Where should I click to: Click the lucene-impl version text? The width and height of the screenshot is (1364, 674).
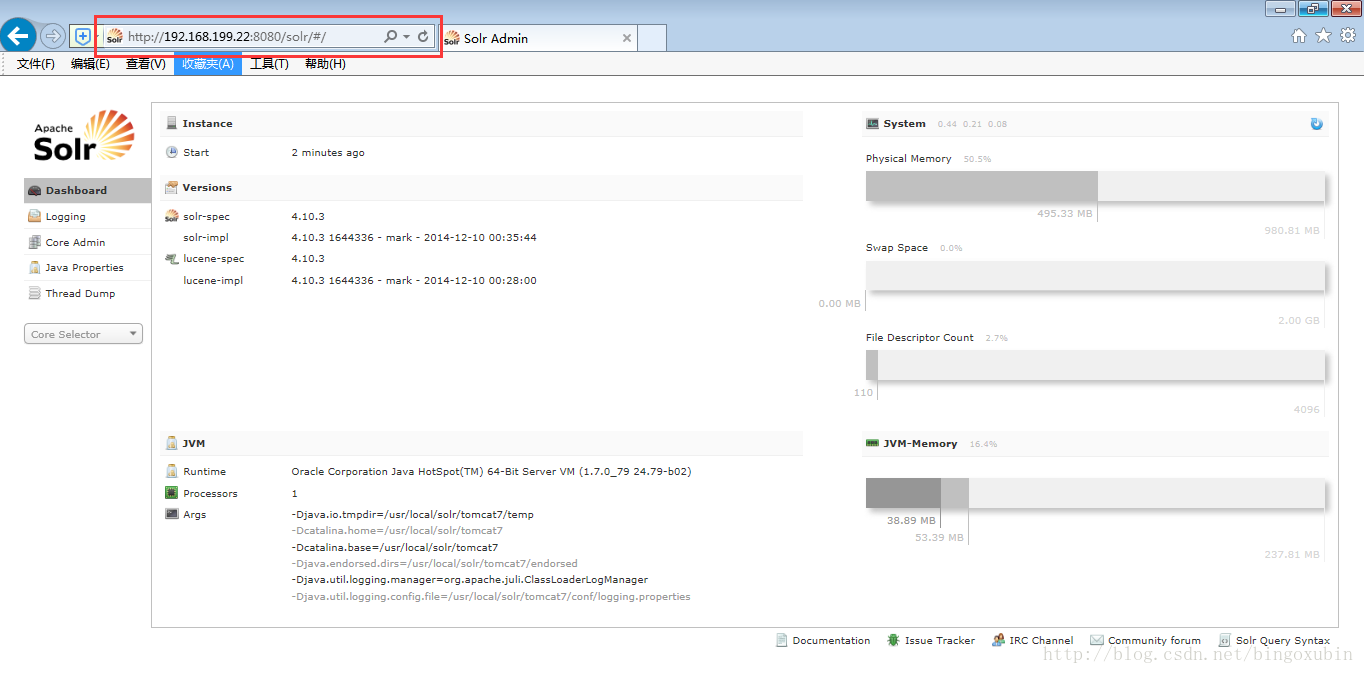414,281
